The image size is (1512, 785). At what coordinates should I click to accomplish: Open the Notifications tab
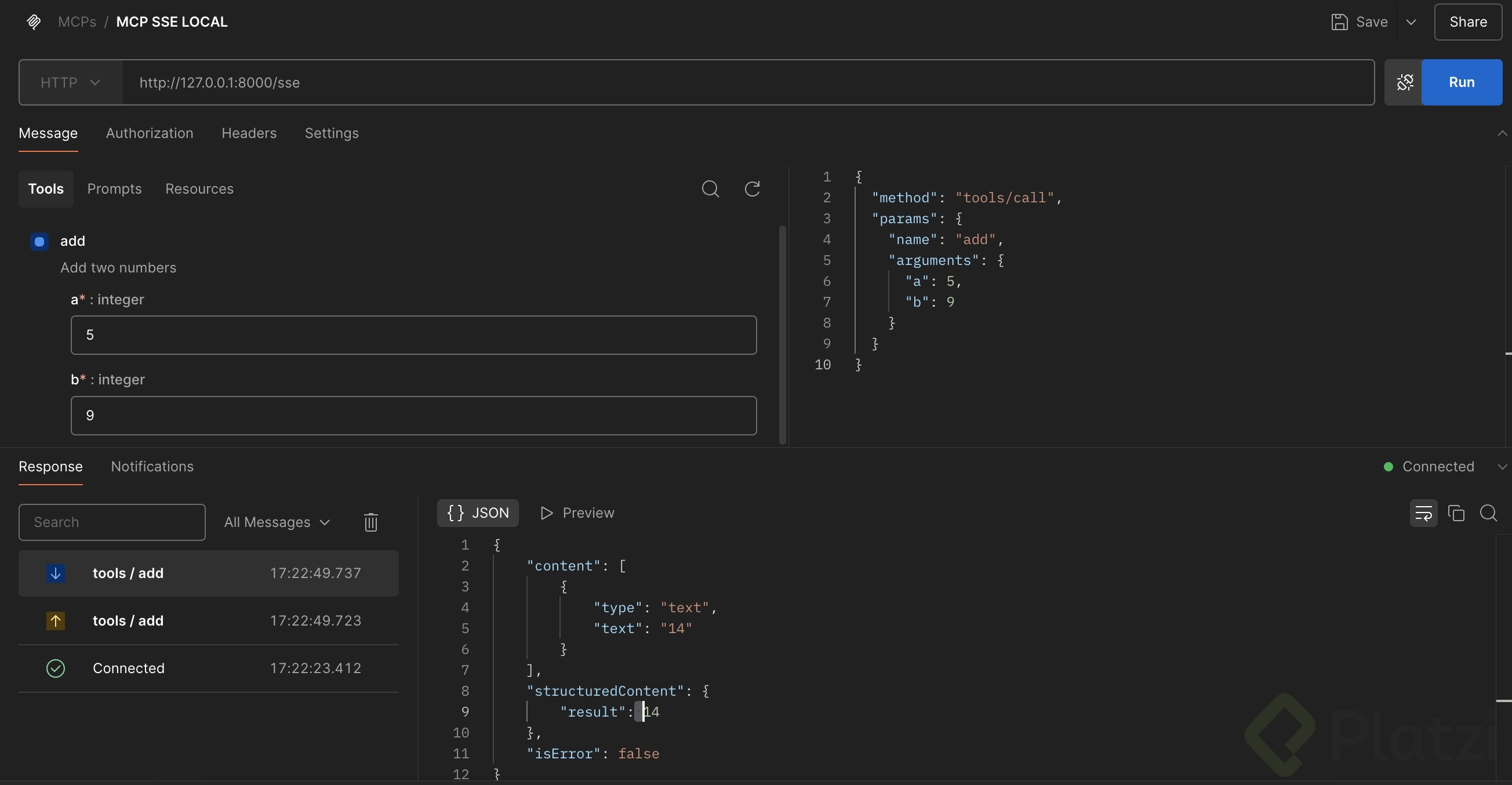pyautogui.click(x=152, y=466)
